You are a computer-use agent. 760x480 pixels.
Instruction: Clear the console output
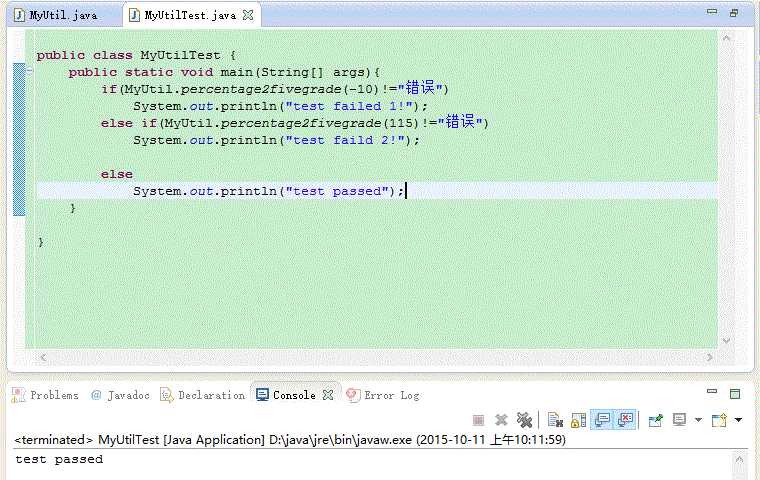555,420
